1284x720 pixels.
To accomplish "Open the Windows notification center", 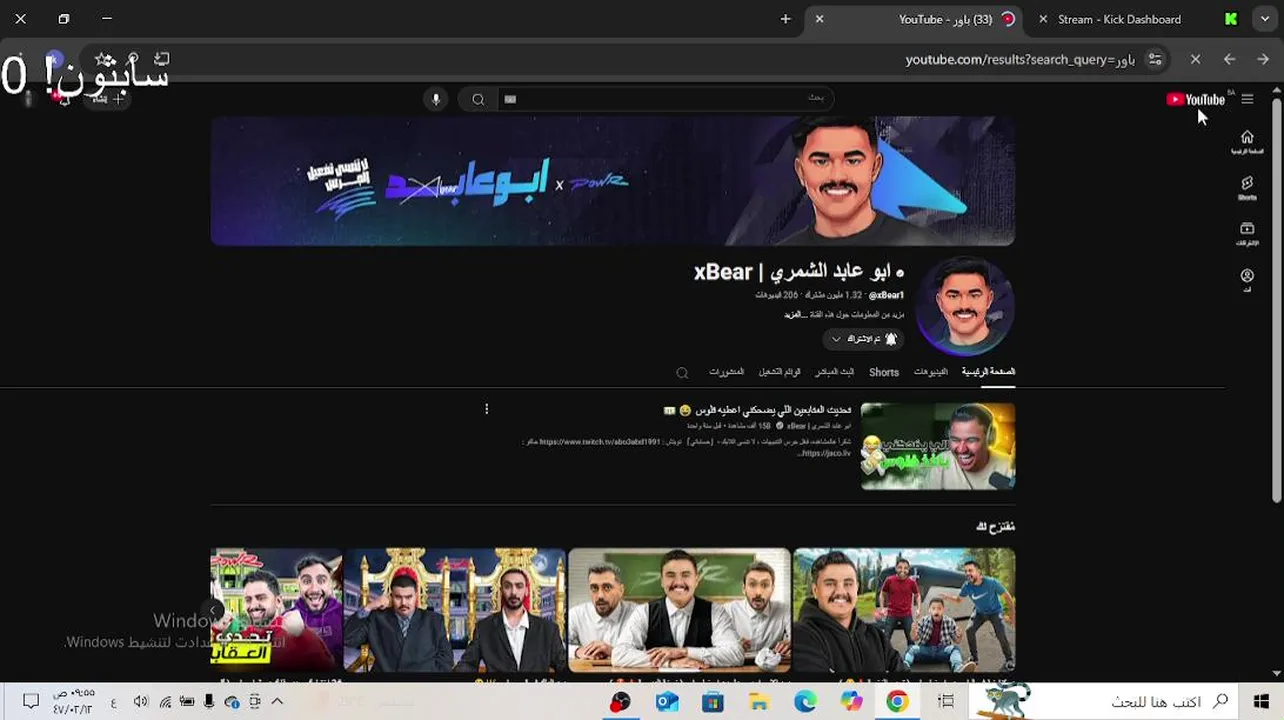I will (x=30, y=702).
